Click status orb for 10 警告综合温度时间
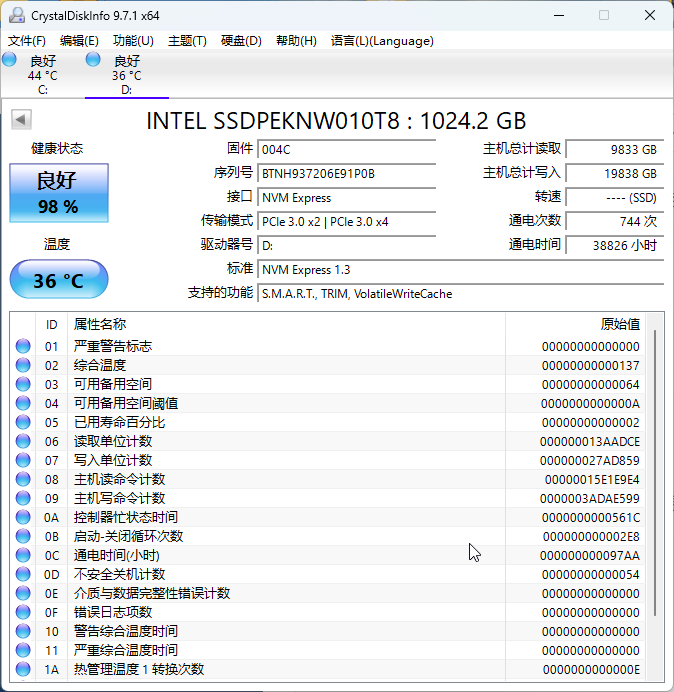Viewport: 674px width, 692px height. [x=23, y=631]
